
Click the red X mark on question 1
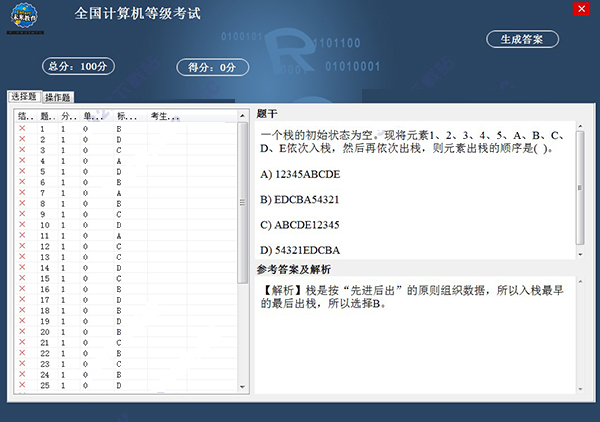coord(22,128)
